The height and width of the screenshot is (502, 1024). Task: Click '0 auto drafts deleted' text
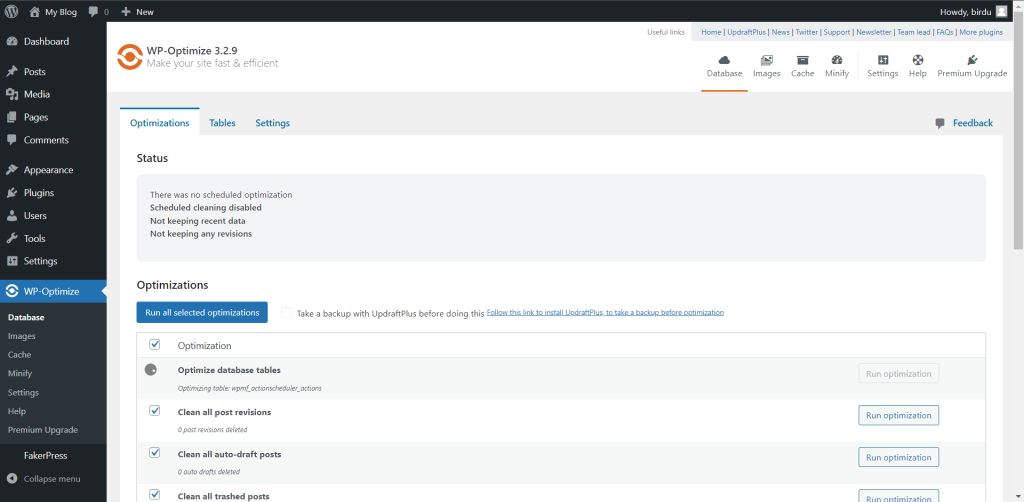click(x=208, y=471)
